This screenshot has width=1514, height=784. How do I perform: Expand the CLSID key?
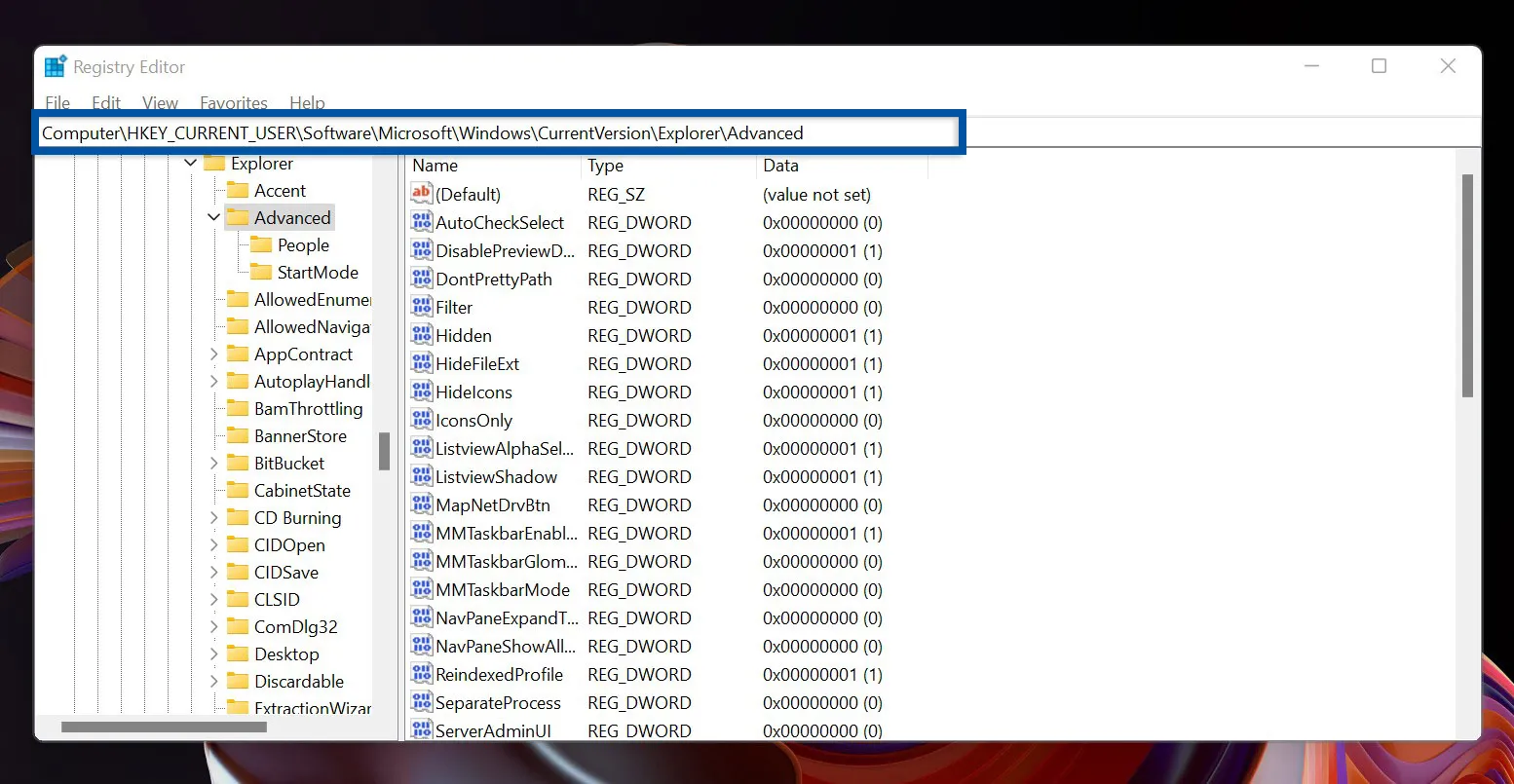(x=214, y=599)
